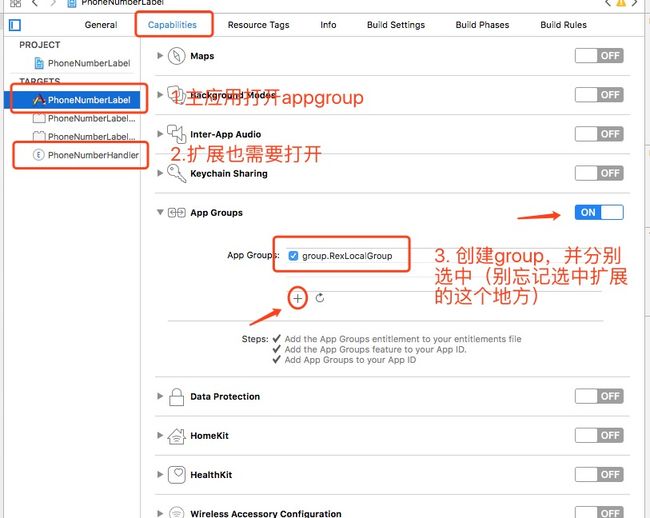Uncheck the group.RexLocalGroup checkbox
The image size is (650, 518).
293,256
